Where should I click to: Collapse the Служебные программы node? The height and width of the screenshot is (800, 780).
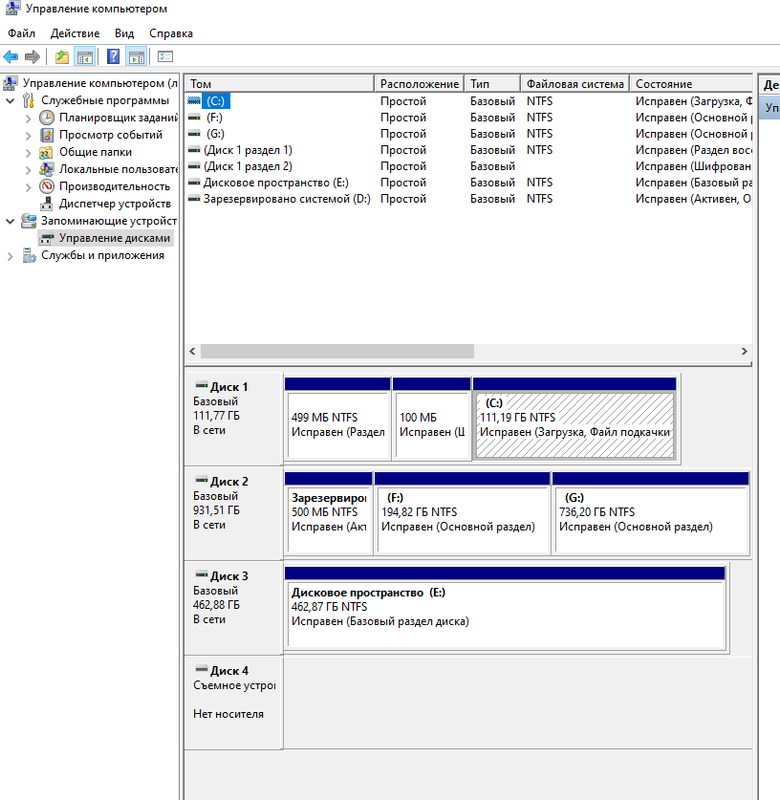pos(11,101)
